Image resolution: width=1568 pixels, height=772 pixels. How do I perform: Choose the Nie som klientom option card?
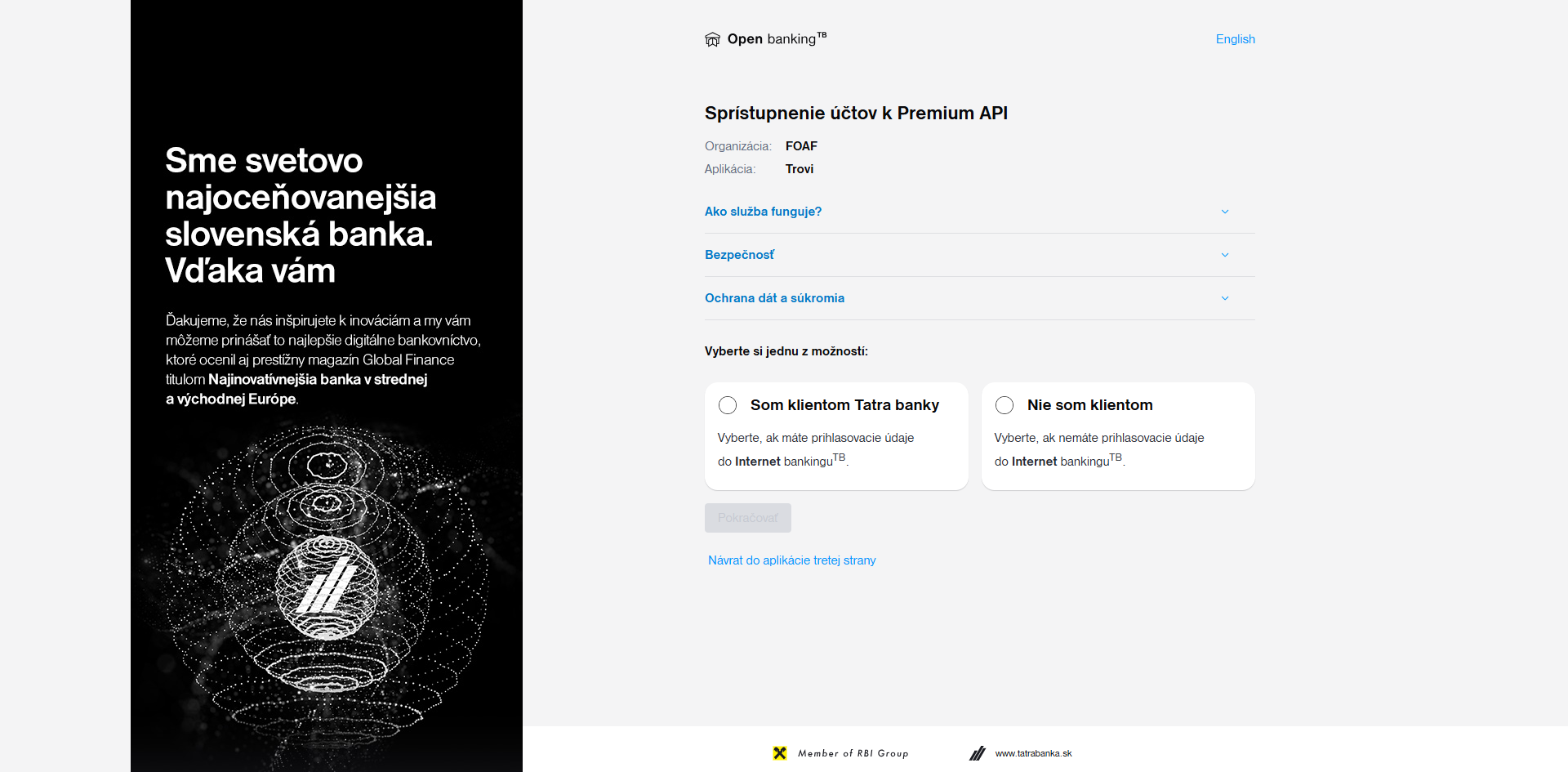tap(1118, 436)
